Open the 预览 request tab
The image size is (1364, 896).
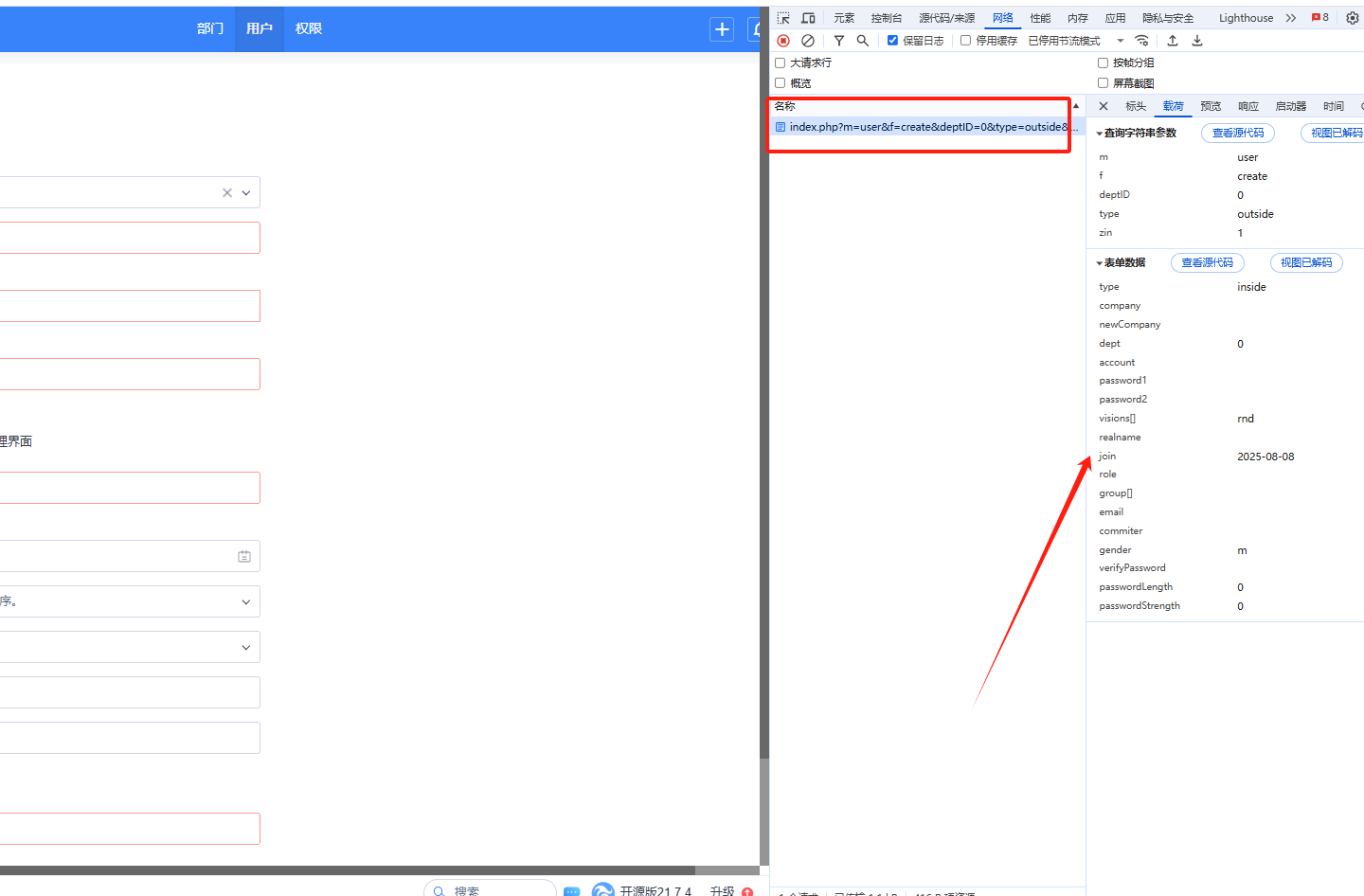tap(1211, 106)
